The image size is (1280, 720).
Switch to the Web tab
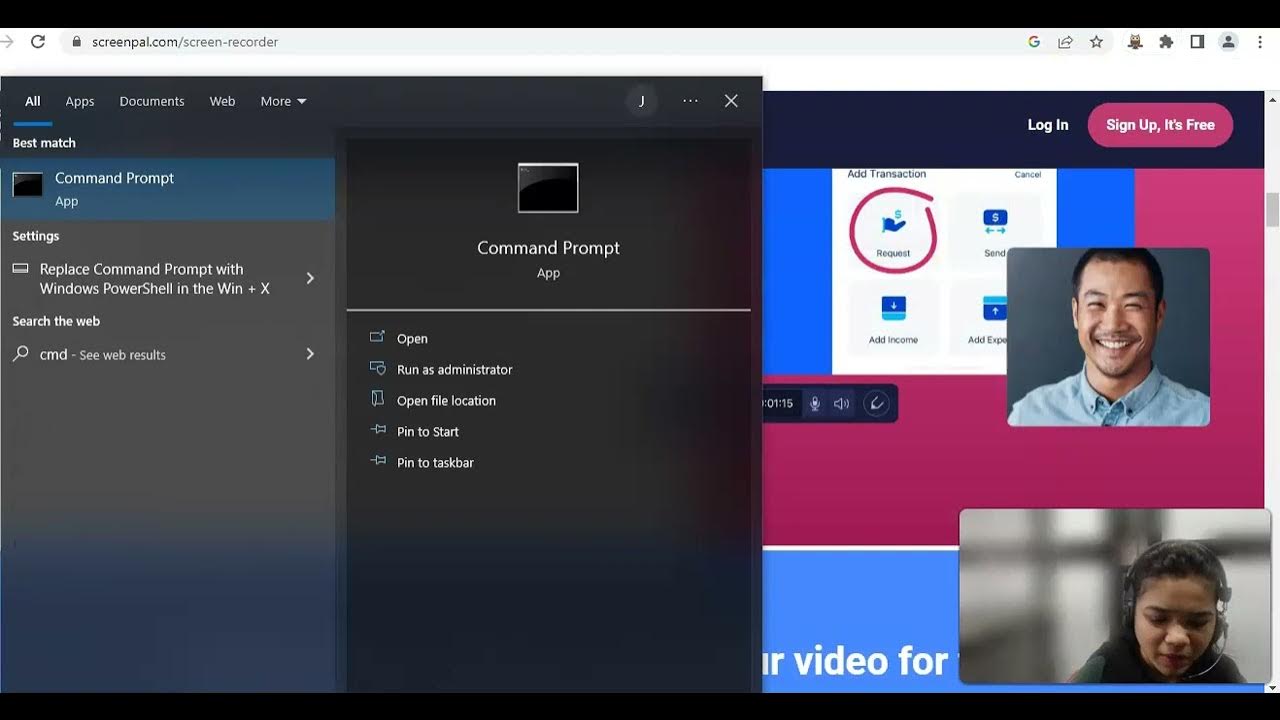[222, 101]
